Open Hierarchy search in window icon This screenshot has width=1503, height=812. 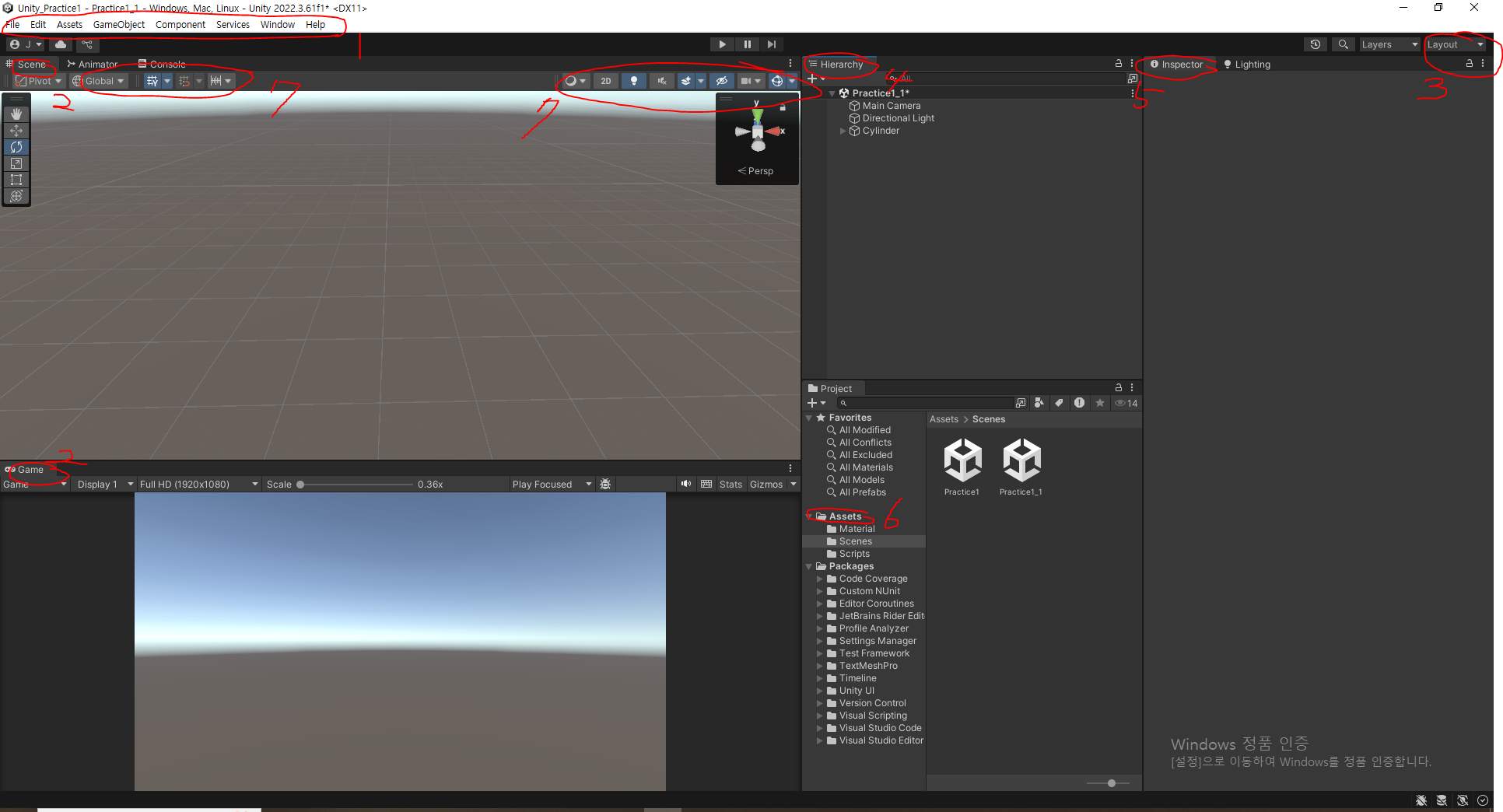1133,79
